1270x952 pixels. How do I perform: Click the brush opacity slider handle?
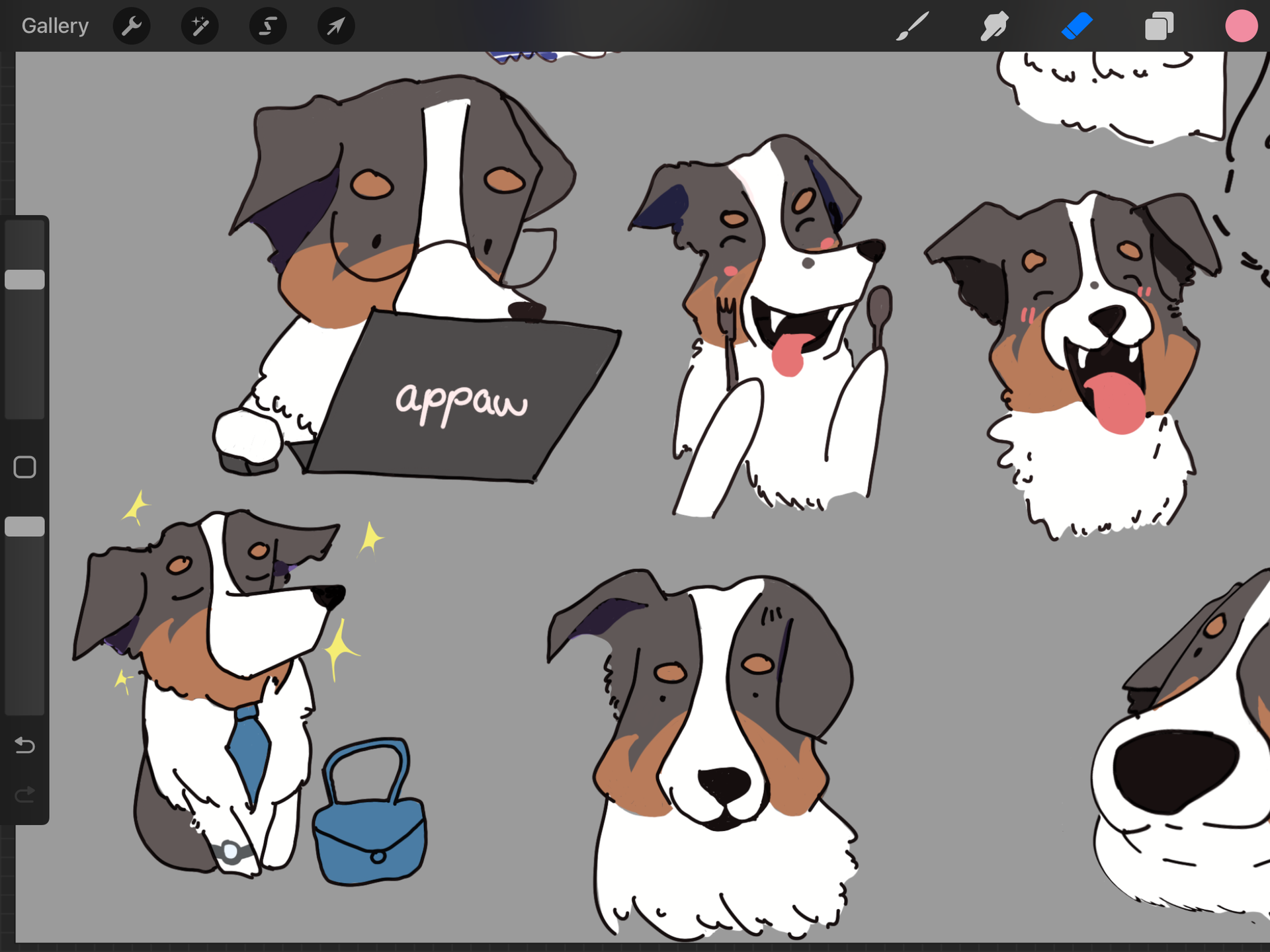[x=25, y=527]
